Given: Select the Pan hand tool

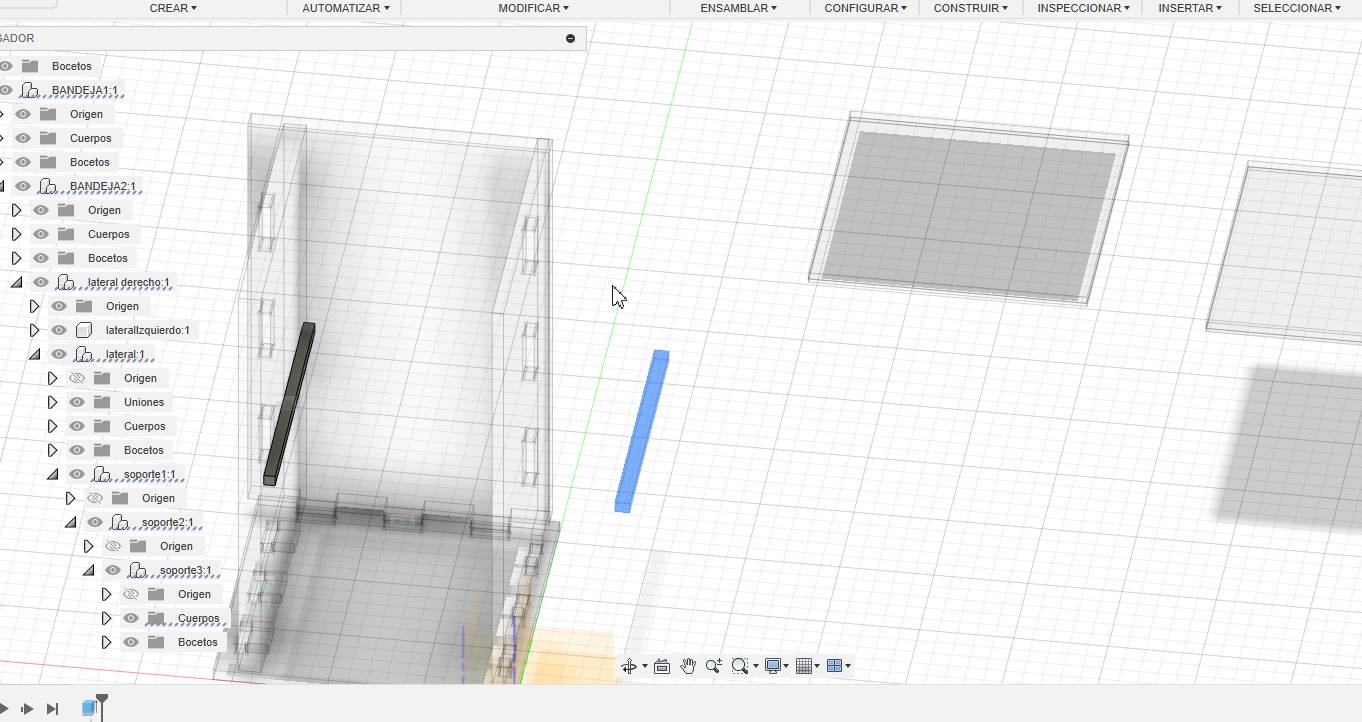Looking at the screenshot, I should [688, 666].
